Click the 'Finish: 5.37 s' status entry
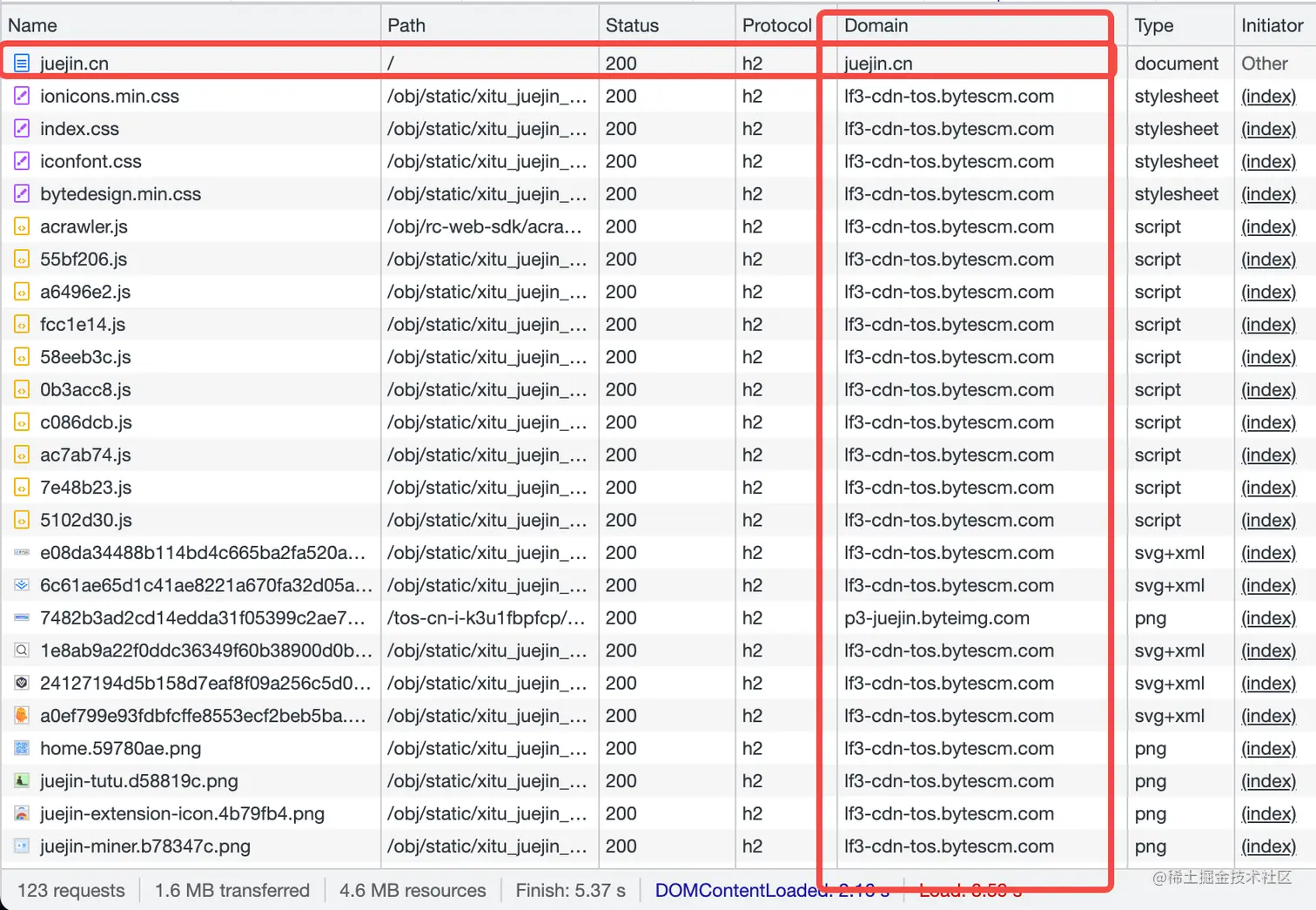The width and height of the screenshot is (1316, 910). [570, 890]
